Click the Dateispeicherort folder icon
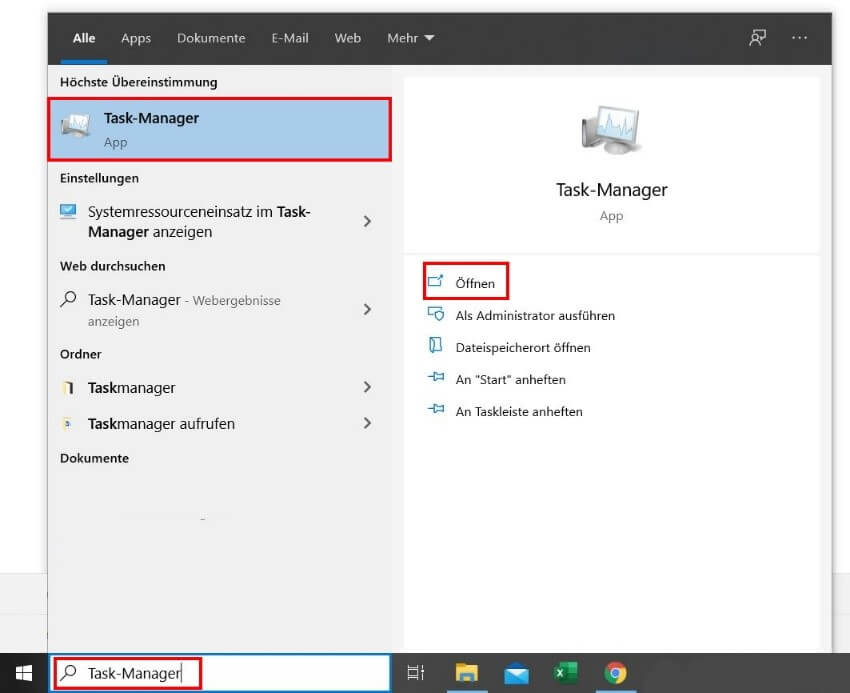The image size is (850, 693). [435, 345]
